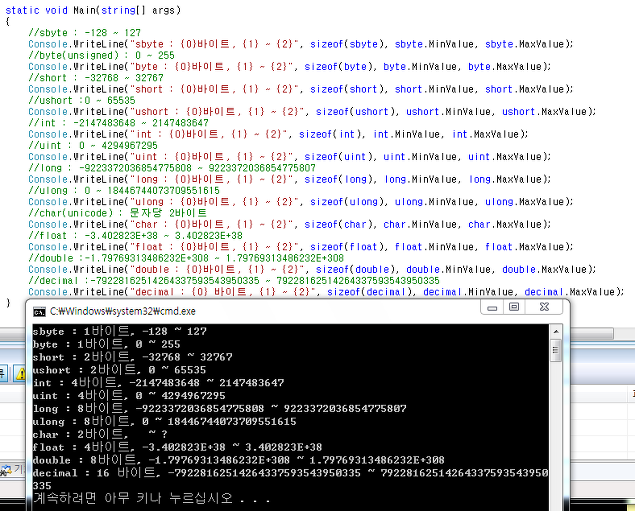Grab the console vertical scrollbar thumb
This screenshot has width=635, height=511.
(x=556, y=349)
